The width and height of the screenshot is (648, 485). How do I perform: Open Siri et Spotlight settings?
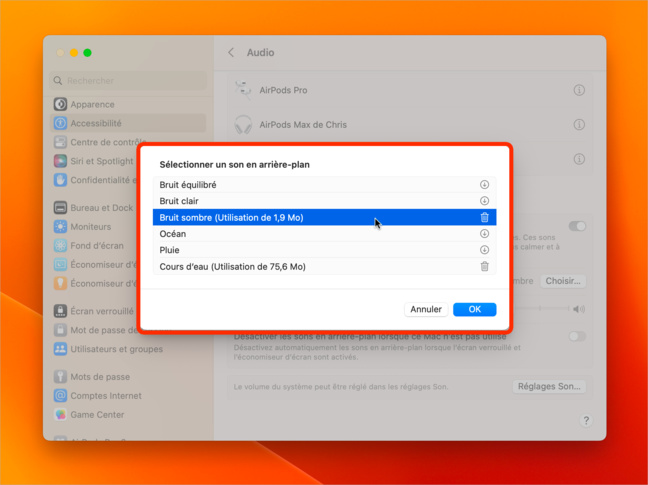point(128,161)
